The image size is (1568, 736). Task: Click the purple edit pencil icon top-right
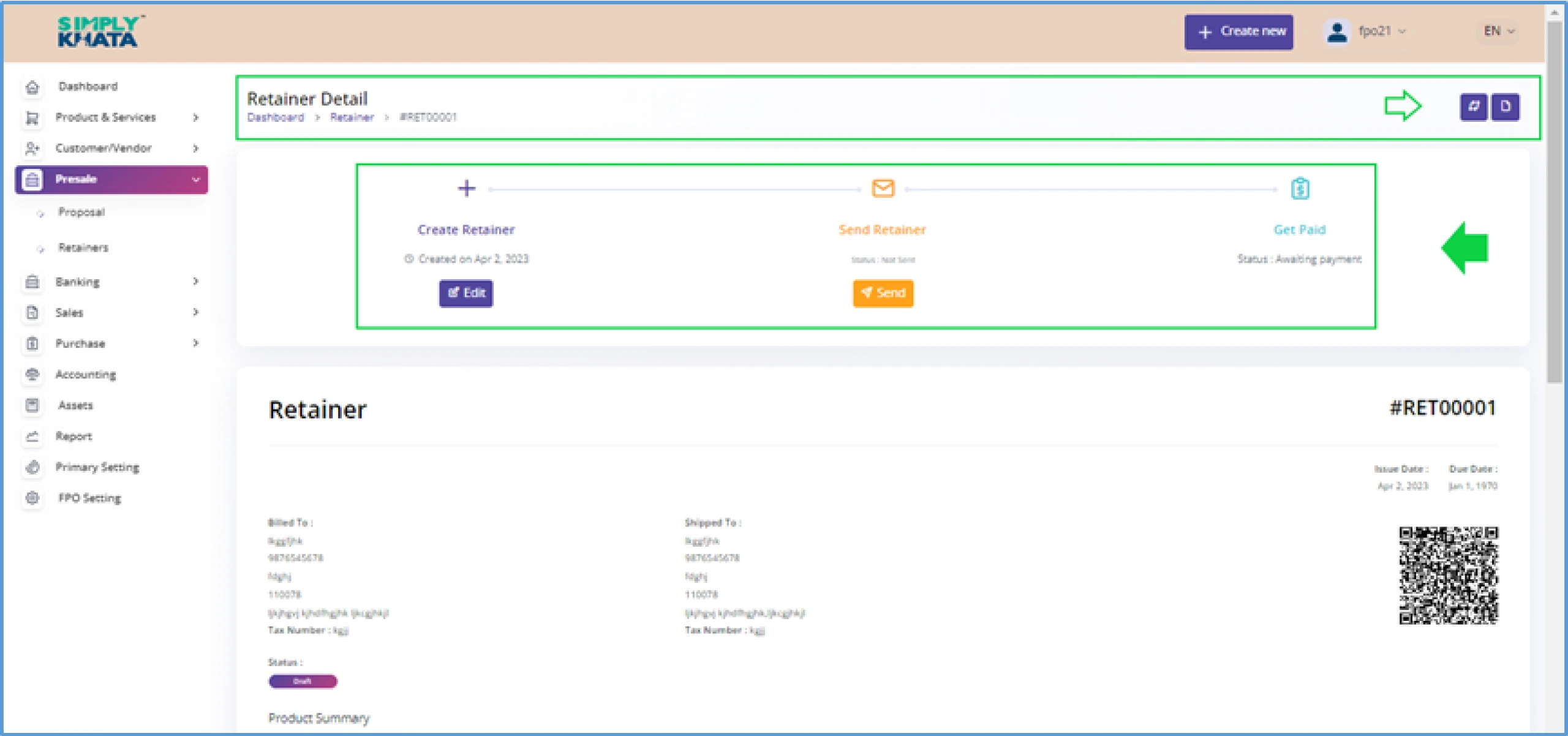tap(1475, 106)
